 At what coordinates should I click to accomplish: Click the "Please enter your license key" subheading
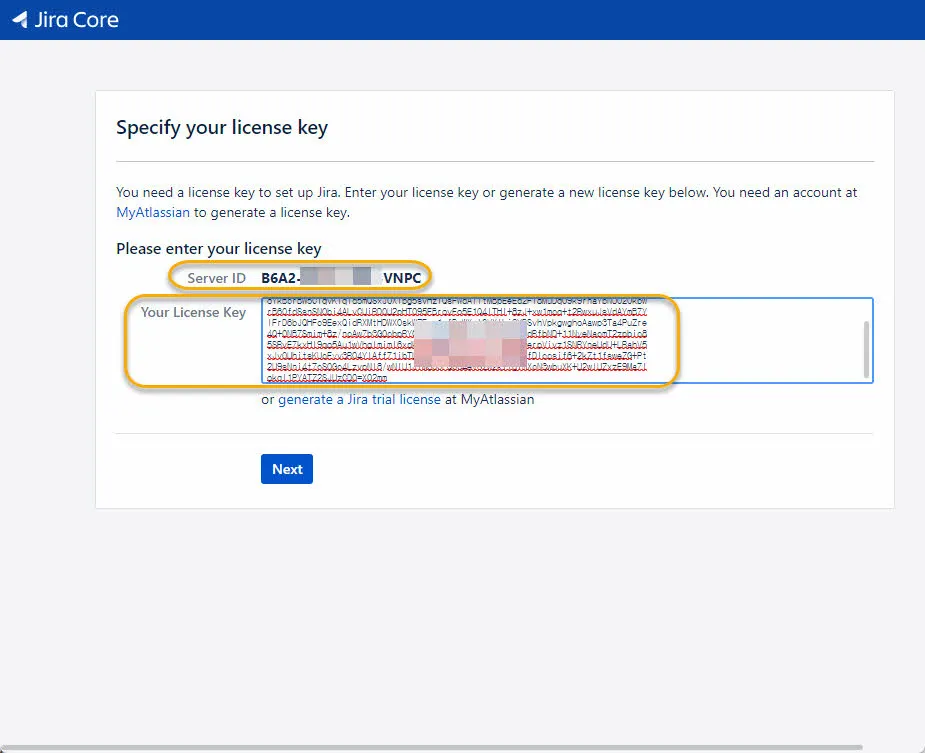click(x=219, y=248)
